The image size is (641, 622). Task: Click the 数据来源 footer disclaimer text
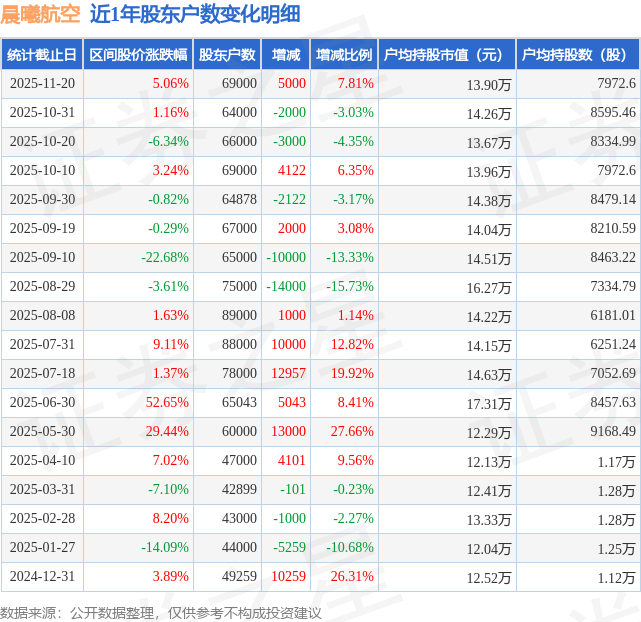point(161,611)
